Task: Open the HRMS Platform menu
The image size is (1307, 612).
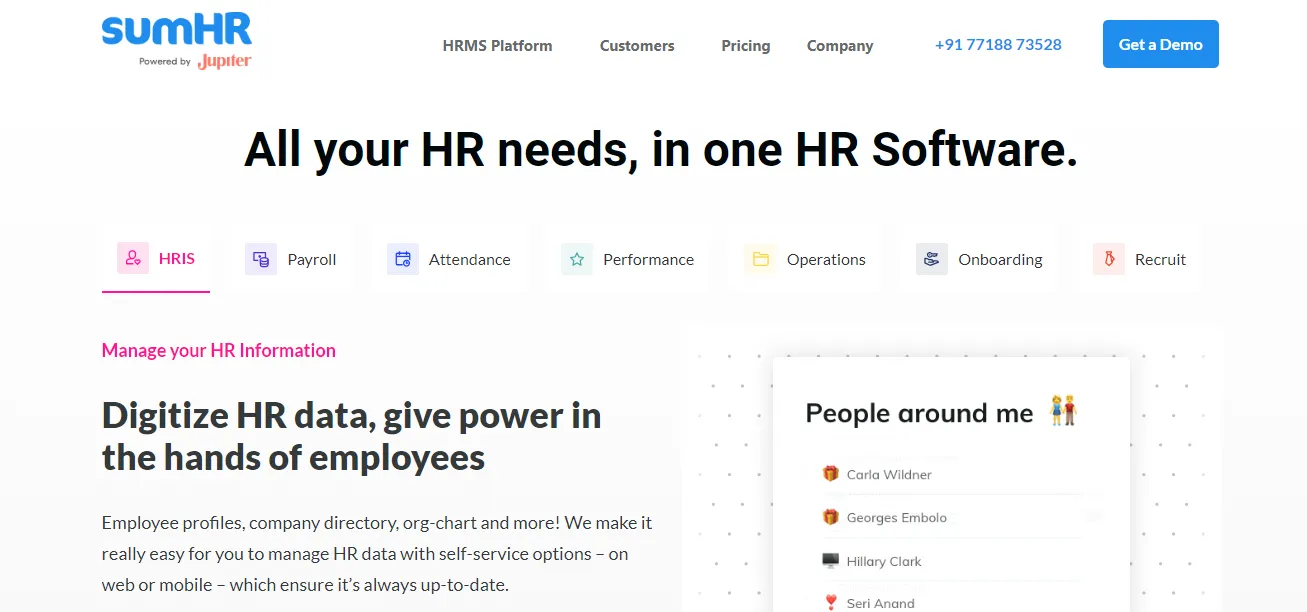Action: click(497, 45)
